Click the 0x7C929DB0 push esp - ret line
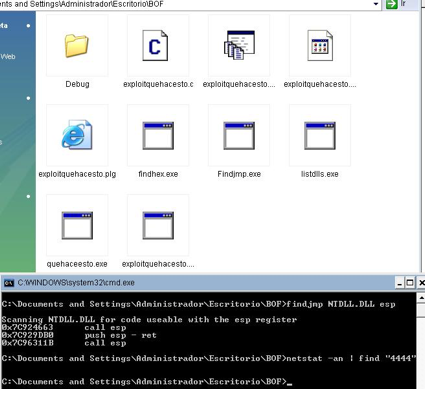This screenshot has width=425, height=401. [x=79, y=335]
